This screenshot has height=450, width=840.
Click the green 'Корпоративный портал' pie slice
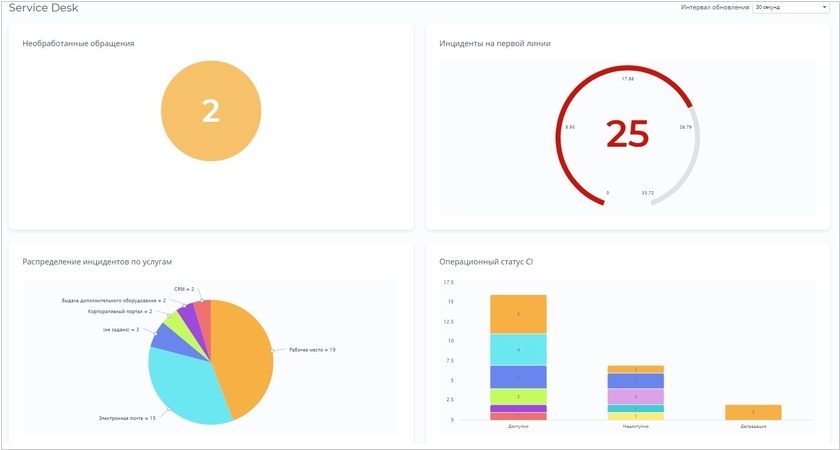click(x=175, y=322)
